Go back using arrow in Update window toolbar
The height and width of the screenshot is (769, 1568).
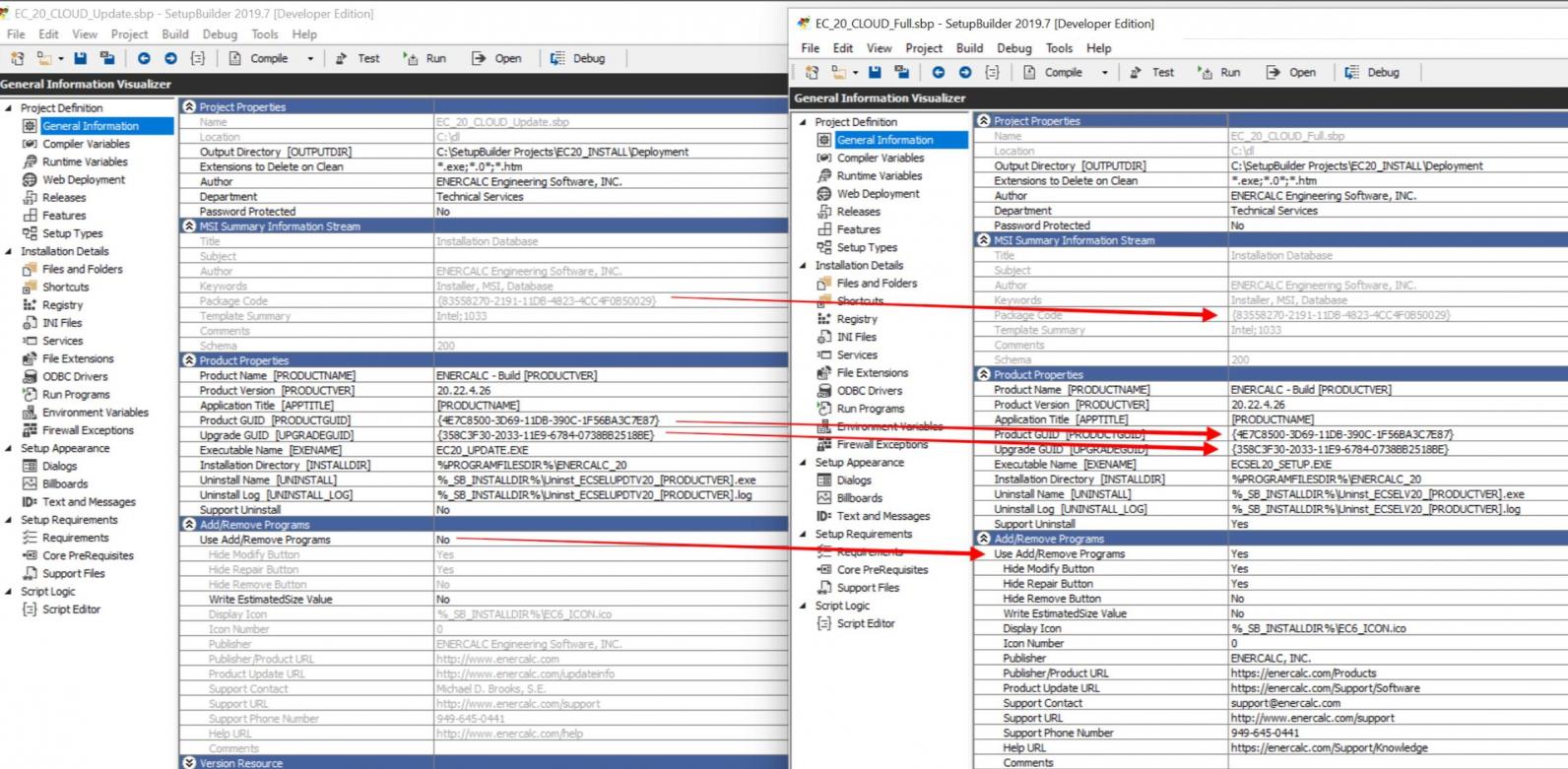[144, 58]
